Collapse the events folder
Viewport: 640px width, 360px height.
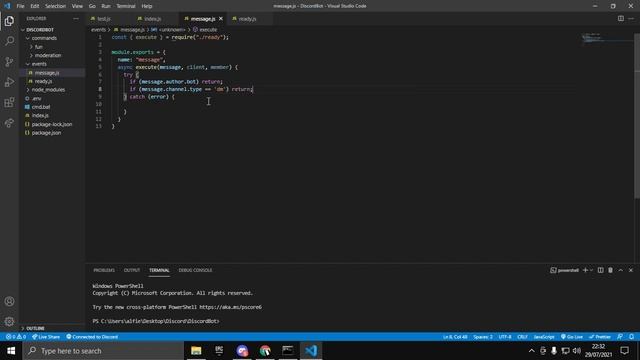pos(52,64)
